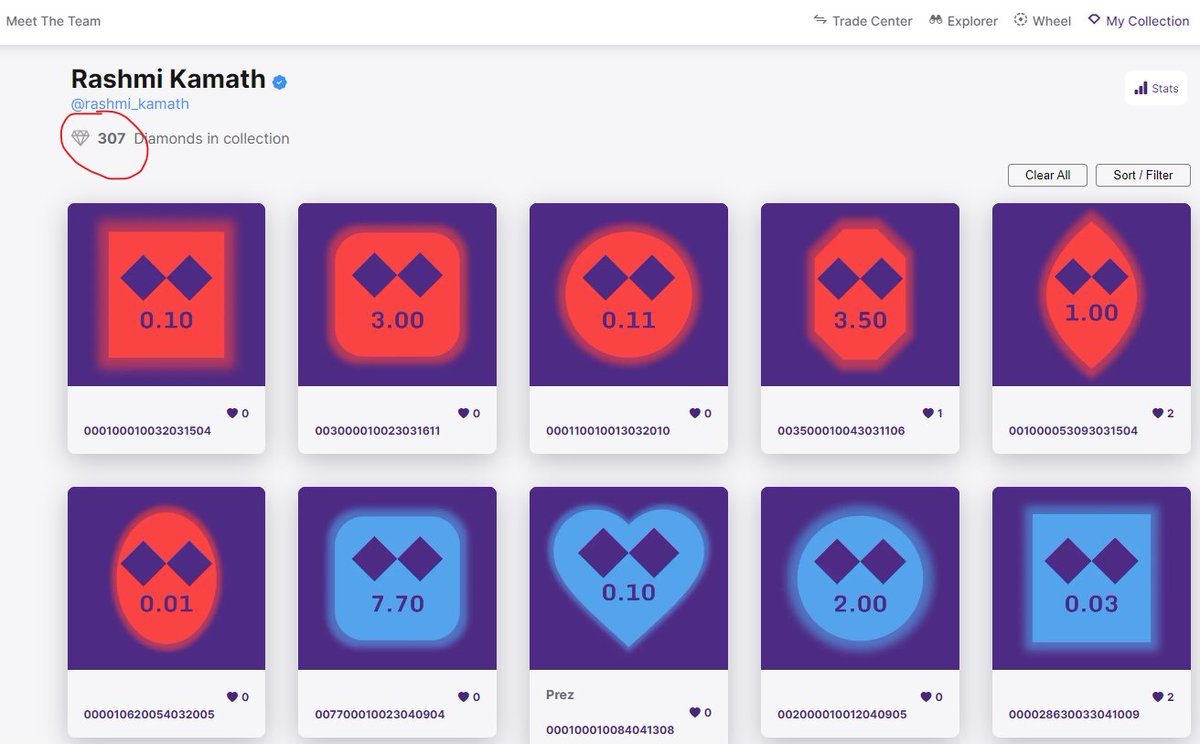The width and height of the screenshot is (1200, 744).
Task: Select ID text 003500010043031106
Action: [x=841, y=431]
